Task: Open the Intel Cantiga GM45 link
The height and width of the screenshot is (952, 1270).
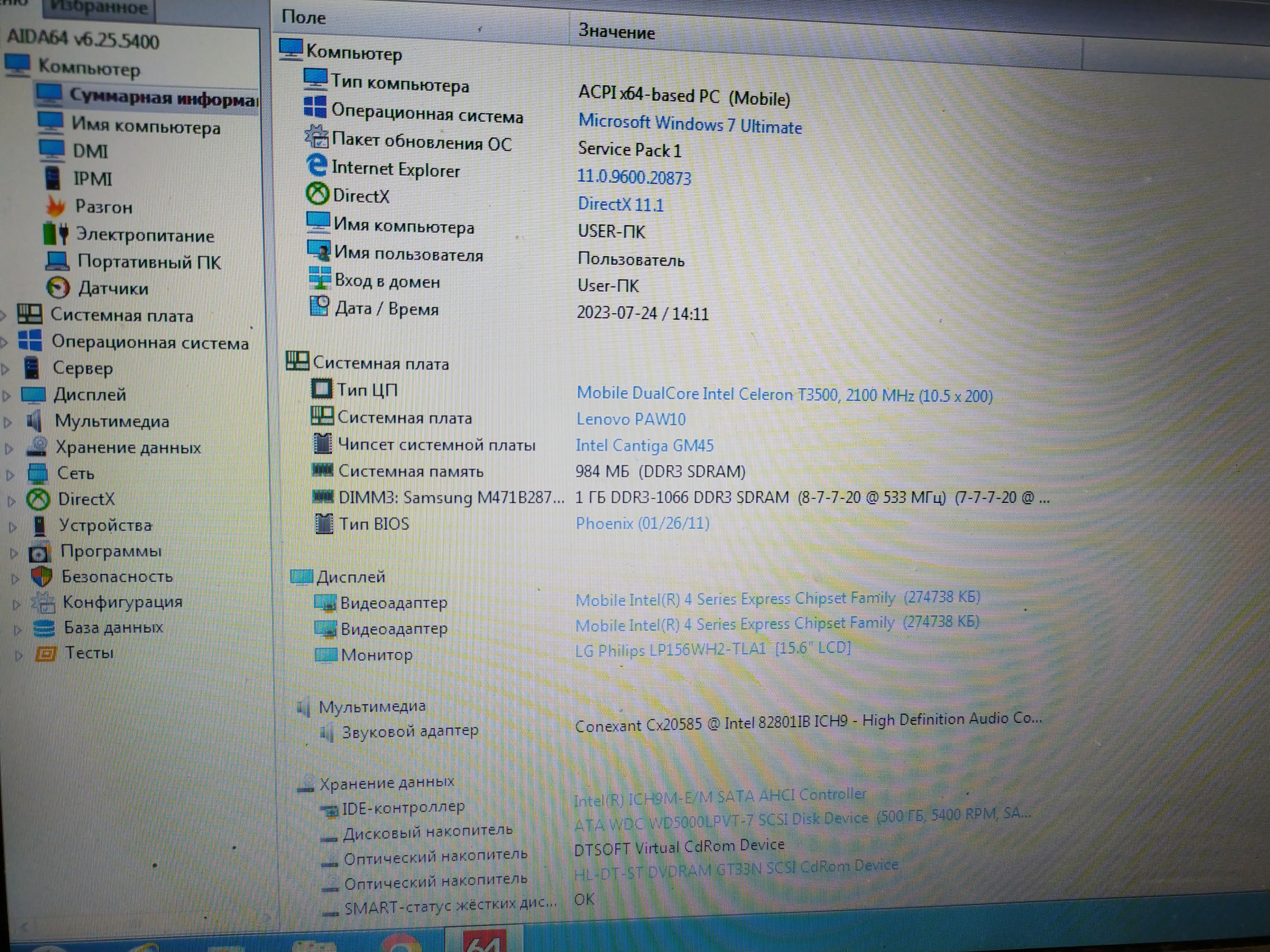Action: tap(644, 445)
